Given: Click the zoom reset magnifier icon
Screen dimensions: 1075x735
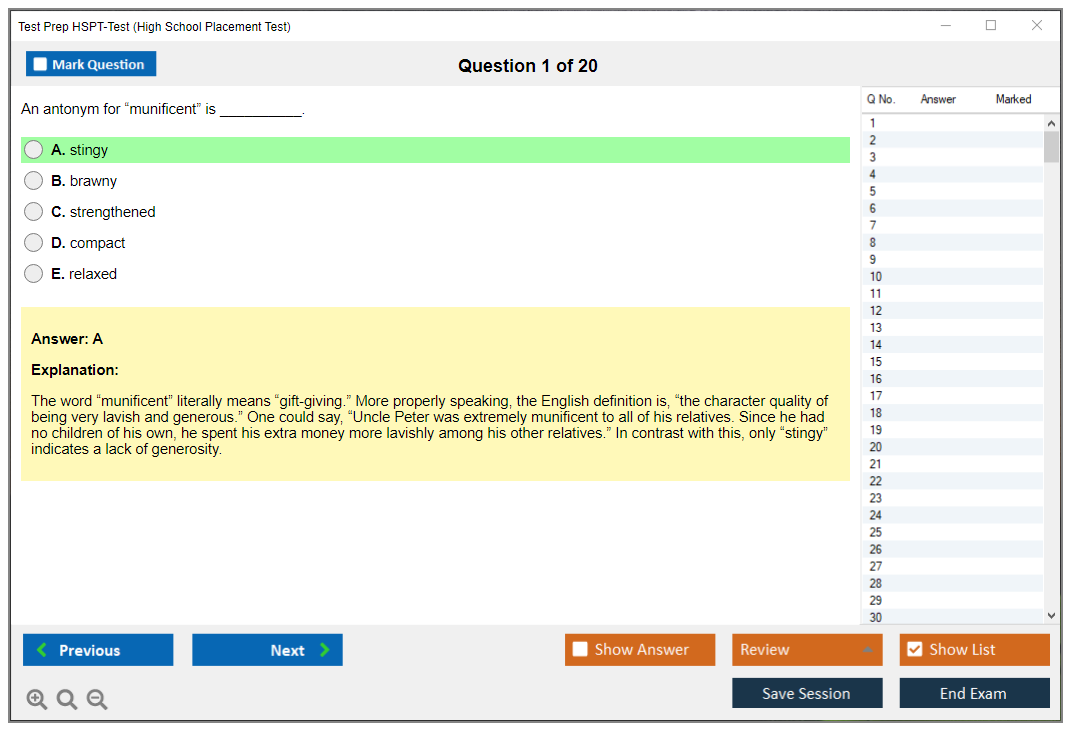Looking at the screenshot, I should tap(67, 700).
